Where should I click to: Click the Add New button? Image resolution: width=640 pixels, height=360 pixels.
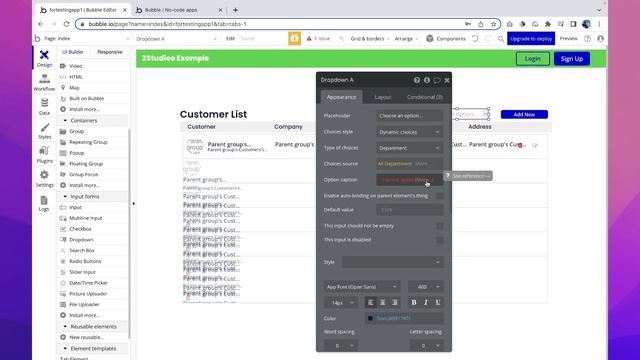[x=524, y=114]
